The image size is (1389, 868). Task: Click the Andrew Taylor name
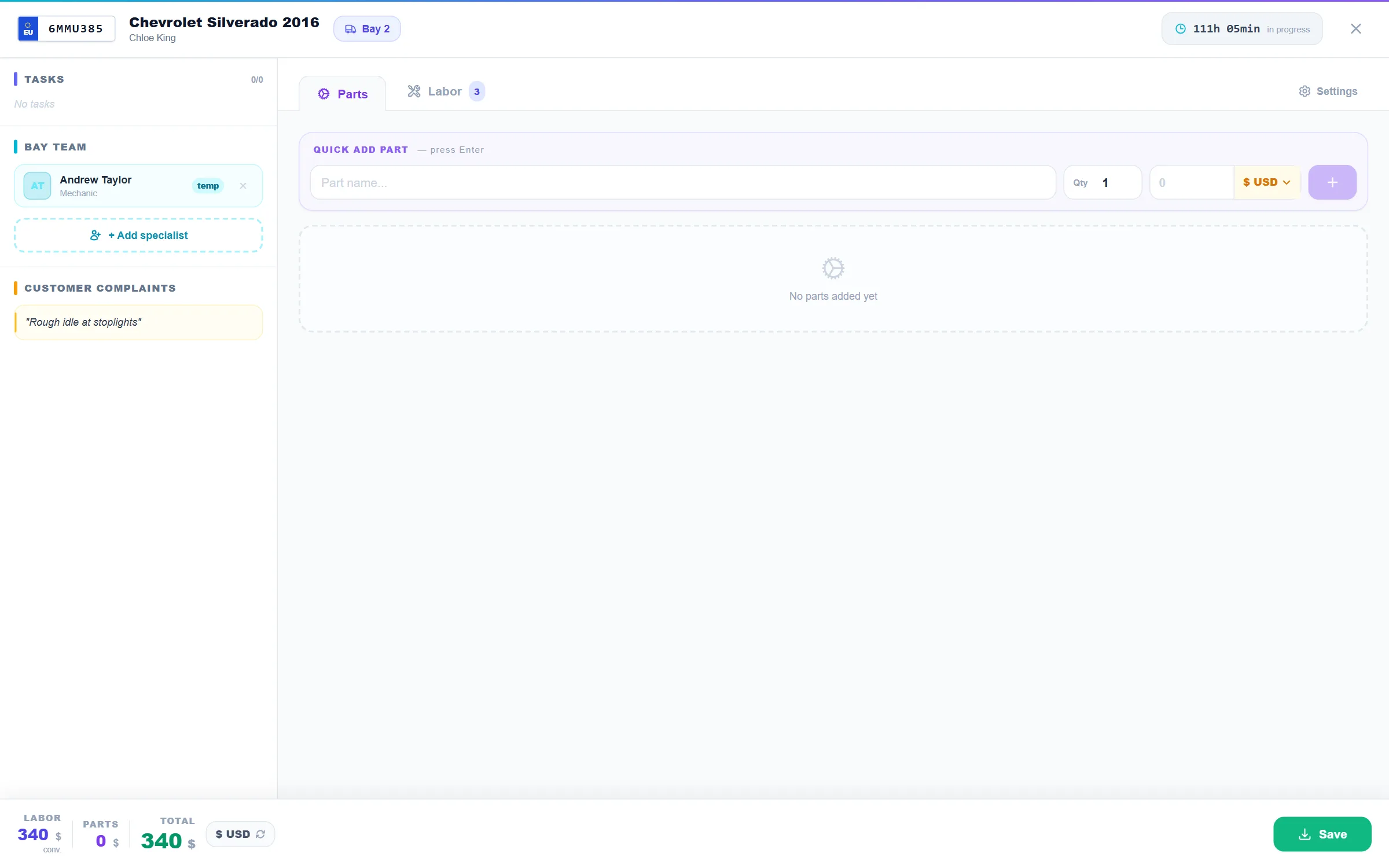coord(95,180)
